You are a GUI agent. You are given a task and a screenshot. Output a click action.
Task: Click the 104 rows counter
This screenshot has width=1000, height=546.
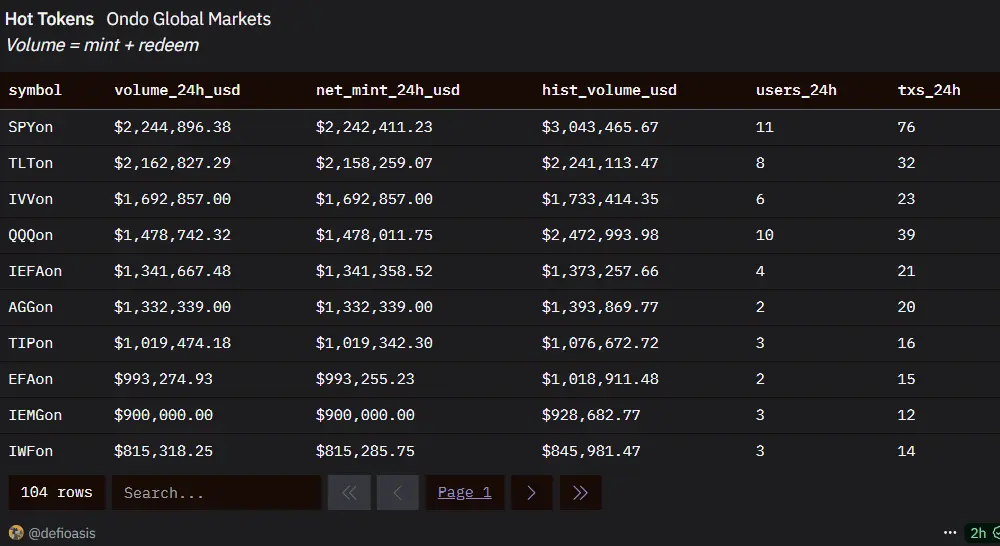(57, 492)
